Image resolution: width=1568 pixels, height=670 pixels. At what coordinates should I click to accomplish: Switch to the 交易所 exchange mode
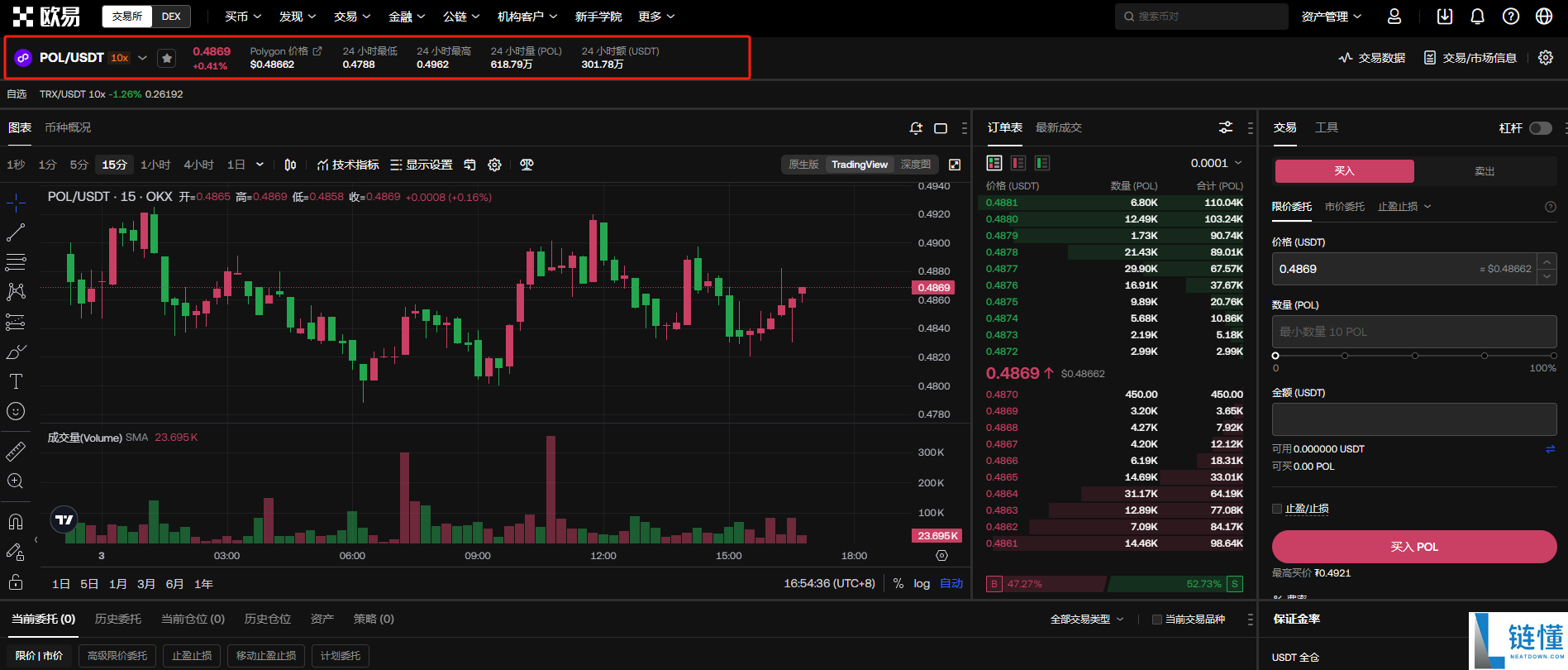point(127,17)
